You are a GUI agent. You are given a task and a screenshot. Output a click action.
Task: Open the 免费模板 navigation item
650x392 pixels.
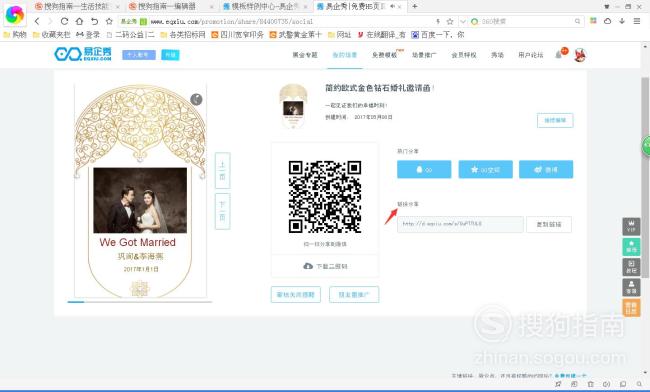point(384,55)
